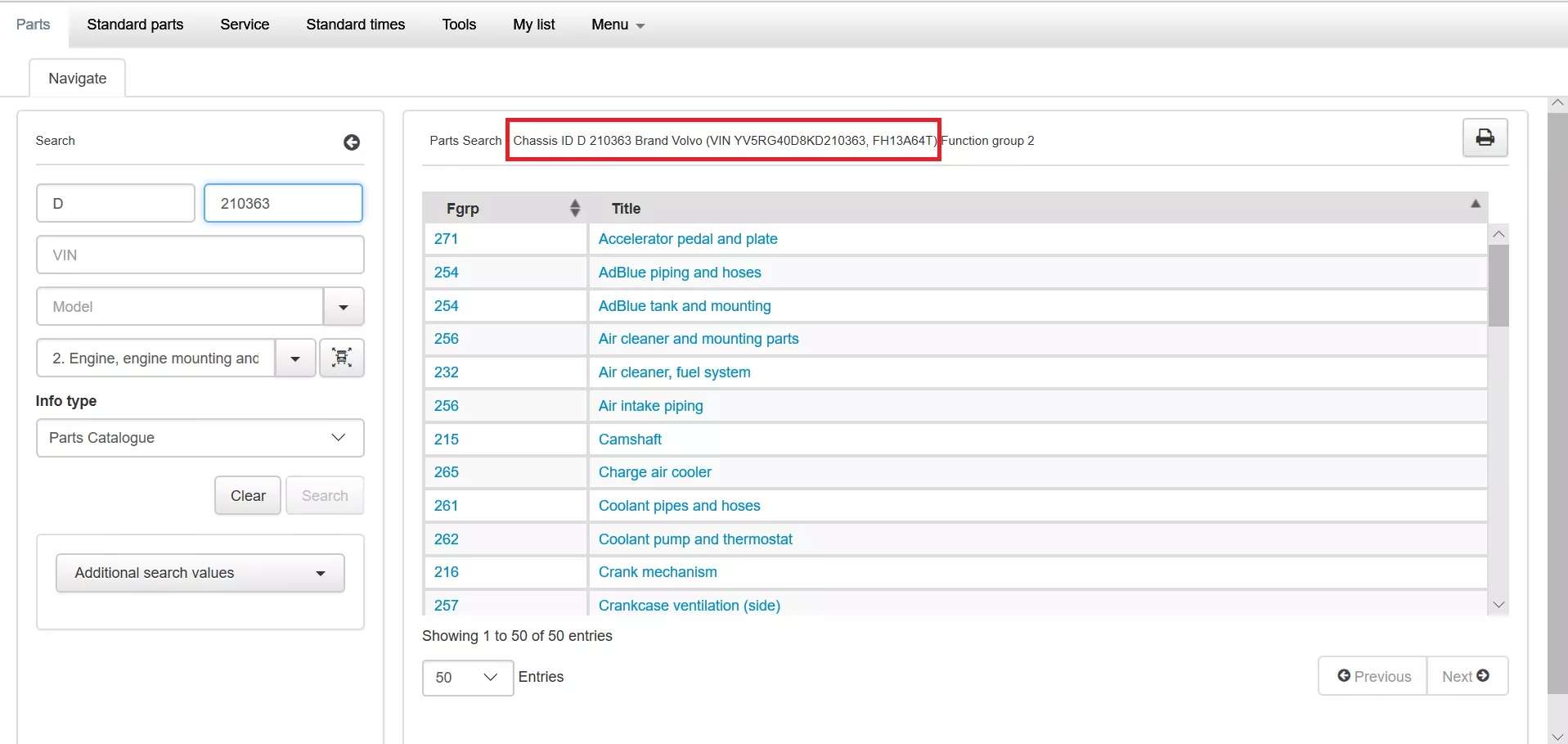Open the Camshaft parts link

pyautogui.click(x=630, y=440)
